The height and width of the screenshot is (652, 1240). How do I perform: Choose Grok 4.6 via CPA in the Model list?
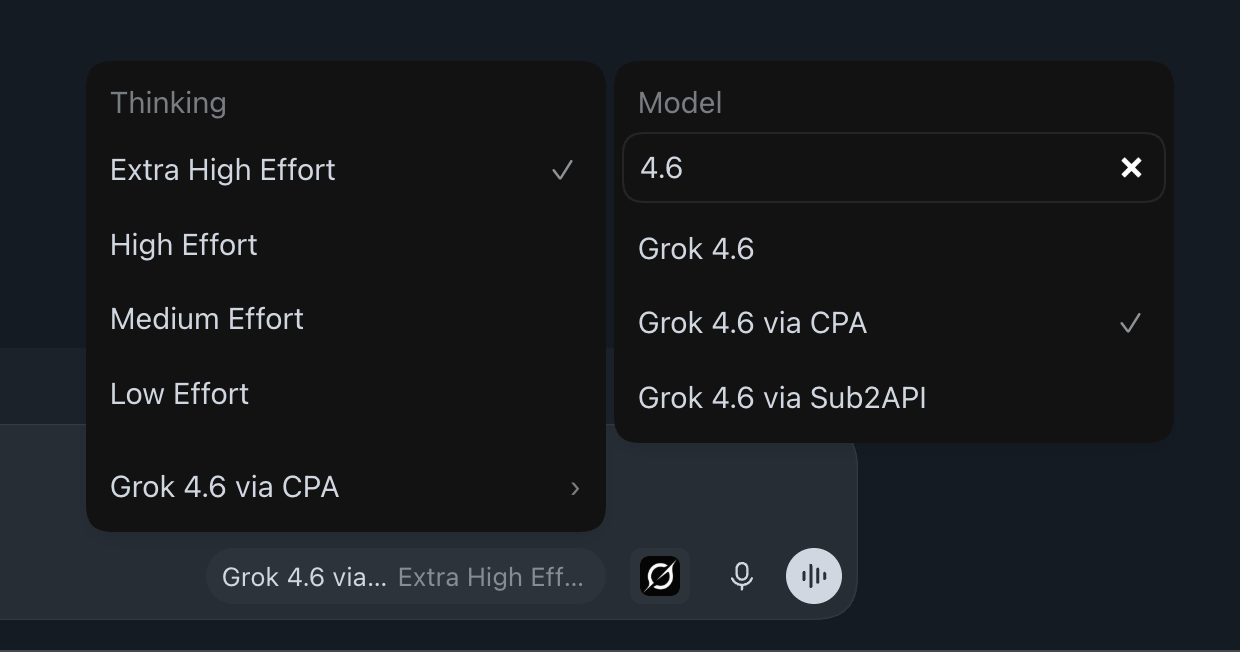[894, 323]
